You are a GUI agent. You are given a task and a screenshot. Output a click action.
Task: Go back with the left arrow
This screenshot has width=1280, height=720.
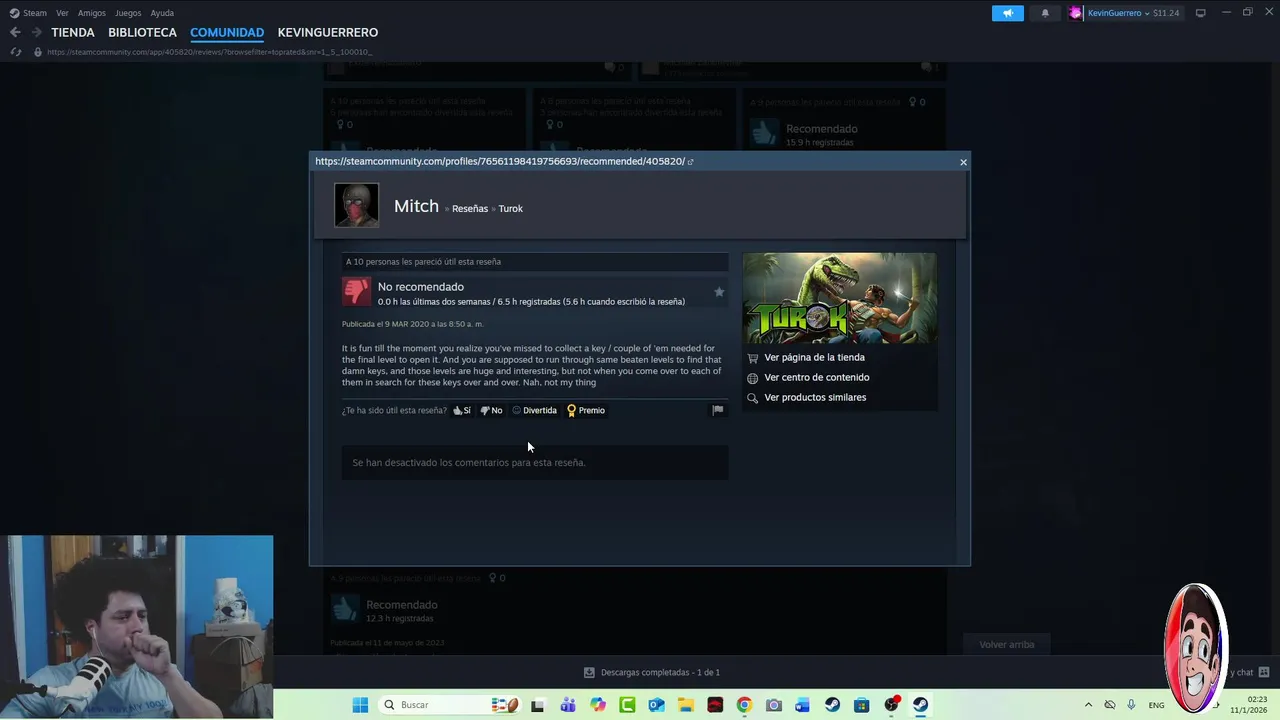coord(15,32)
